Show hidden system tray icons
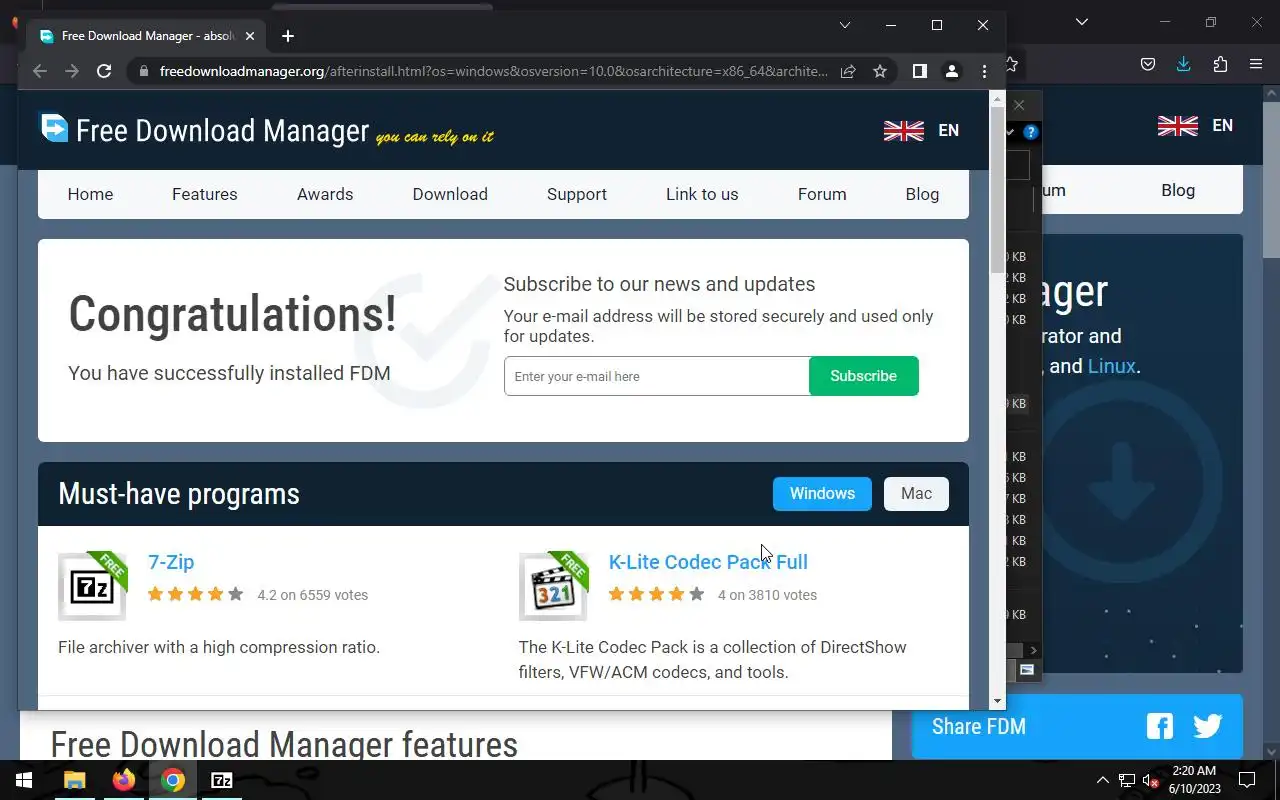The image size is (1280, 800). 1102,780
